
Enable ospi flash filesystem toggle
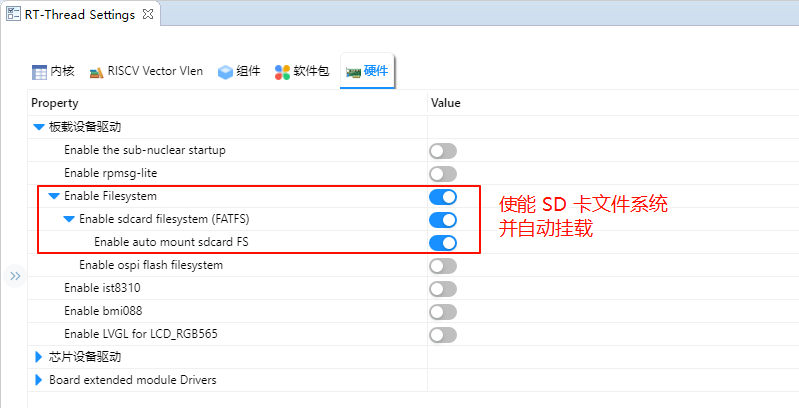(x=443, y=266)
